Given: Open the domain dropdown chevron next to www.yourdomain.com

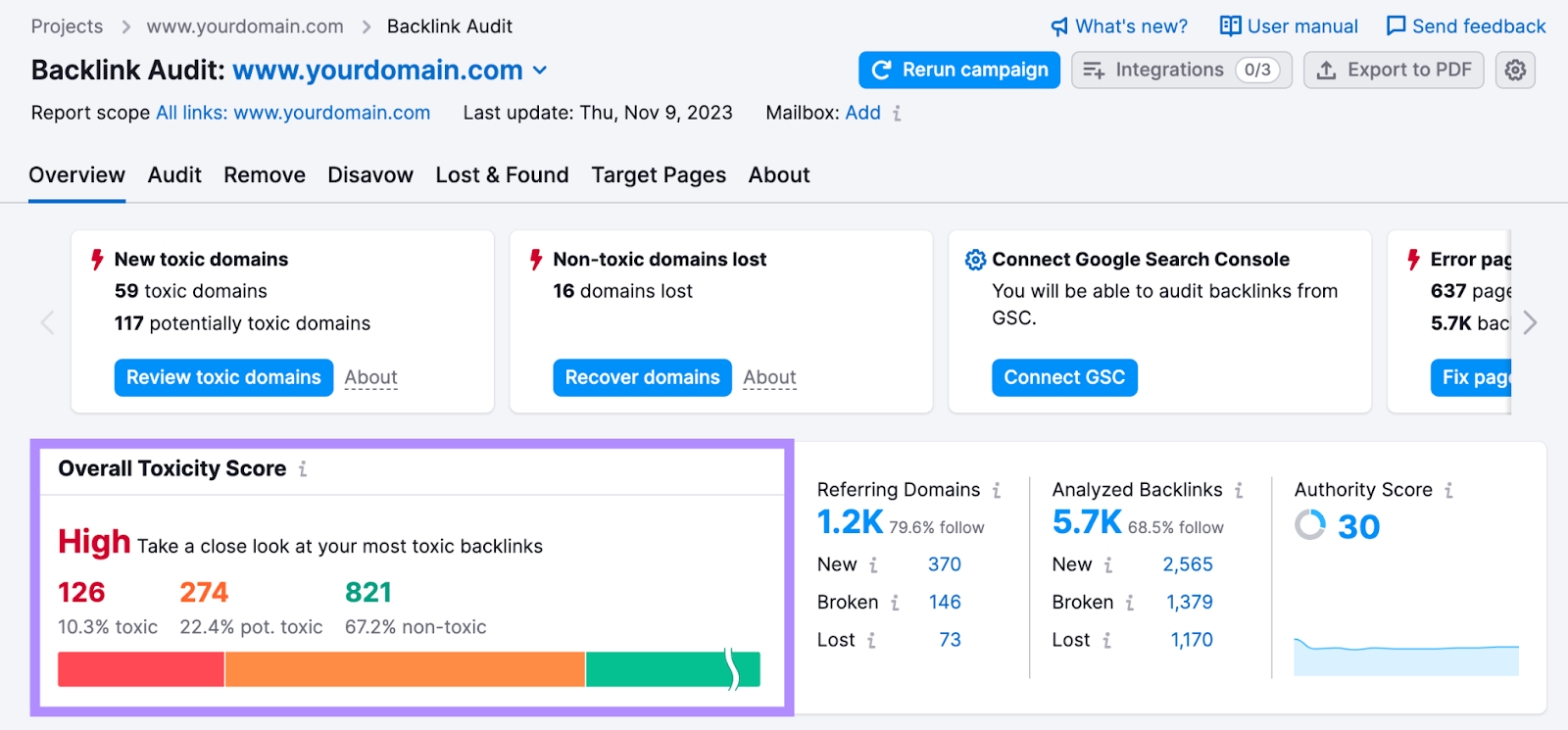Looking at the screenshot, I should tap(540, 71).
